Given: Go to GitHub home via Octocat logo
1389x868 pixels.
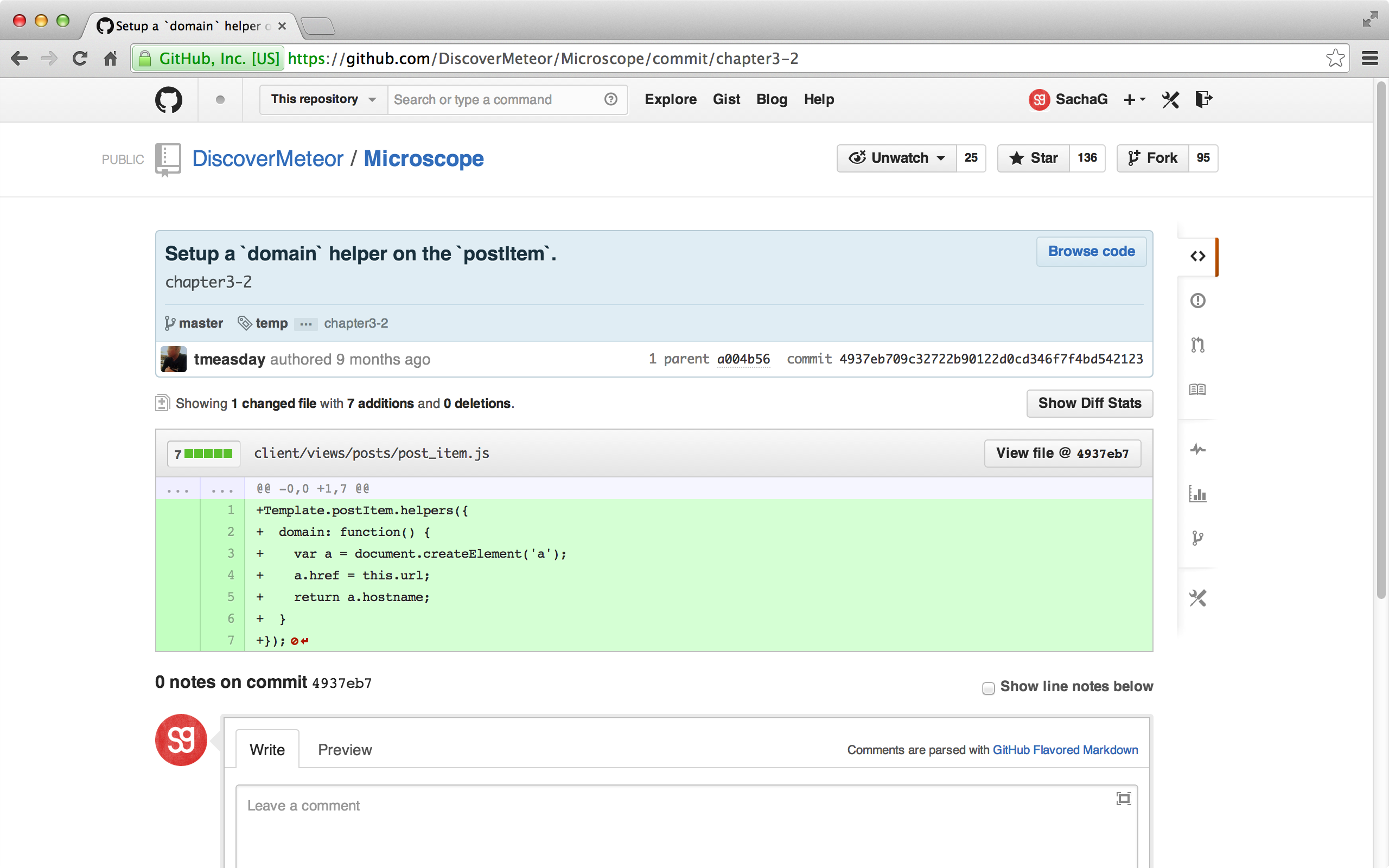Looking at the screenshot, I should (169, 100).
